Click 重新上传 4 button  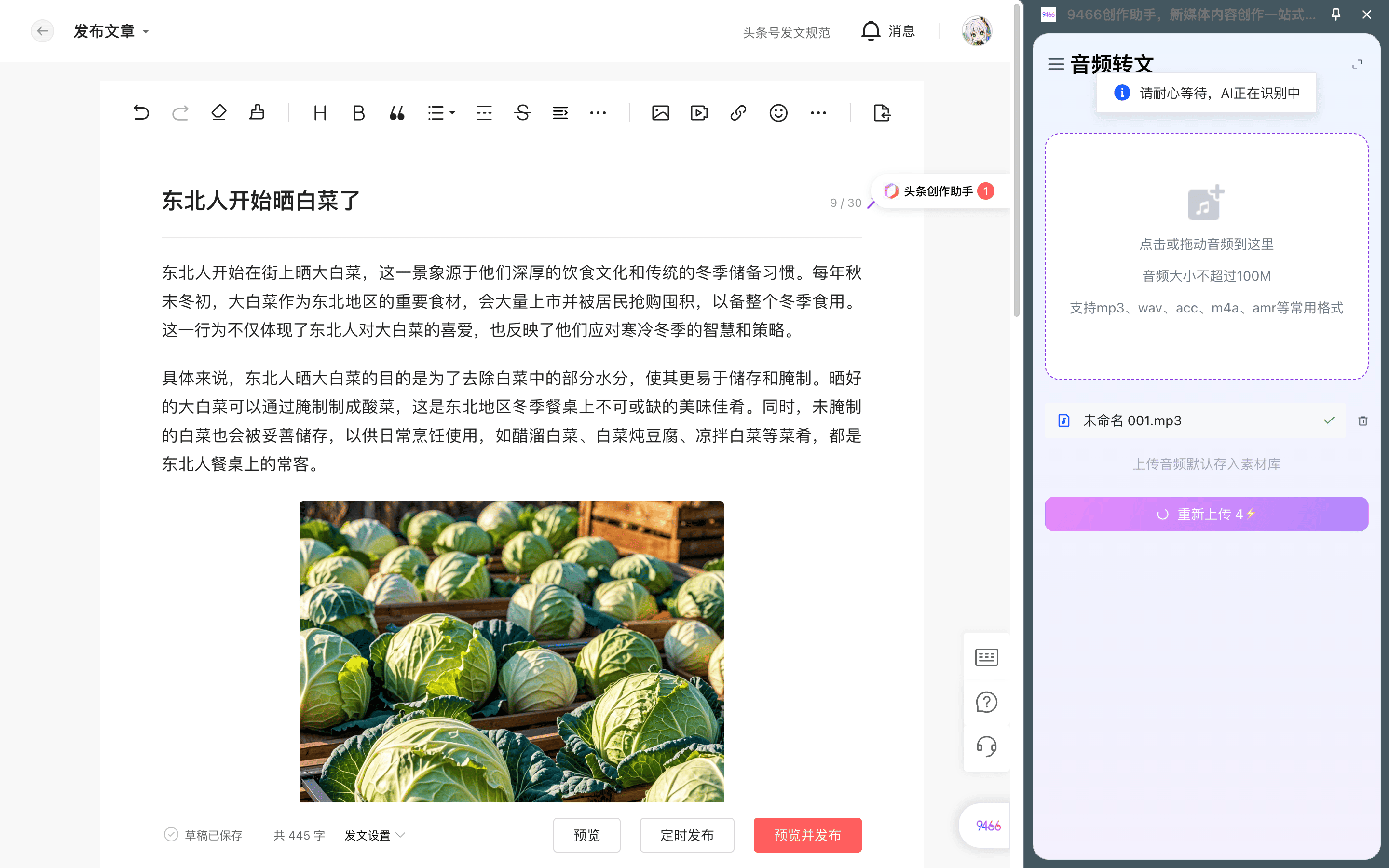tap(1207, 514)
